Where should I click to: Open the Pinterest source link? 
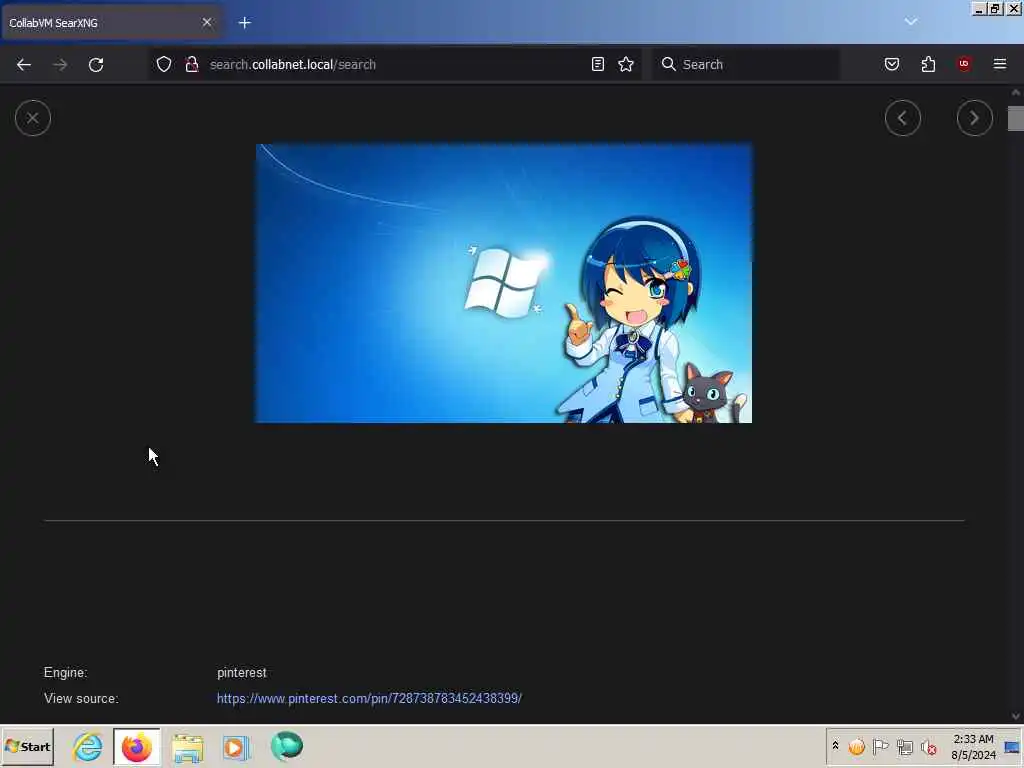[369, 698]
